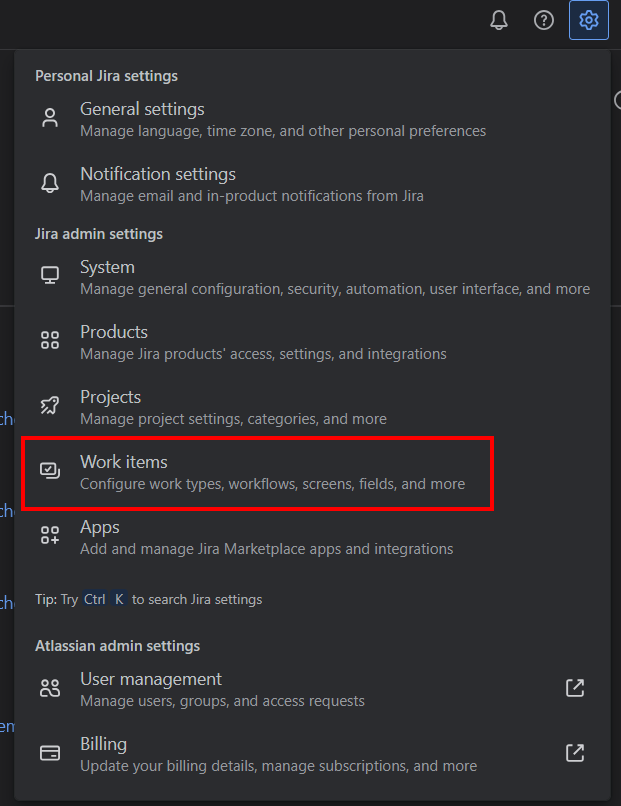Click the Apps grid-plus icon
Screen dimensions: 621x806
[50, 537]
